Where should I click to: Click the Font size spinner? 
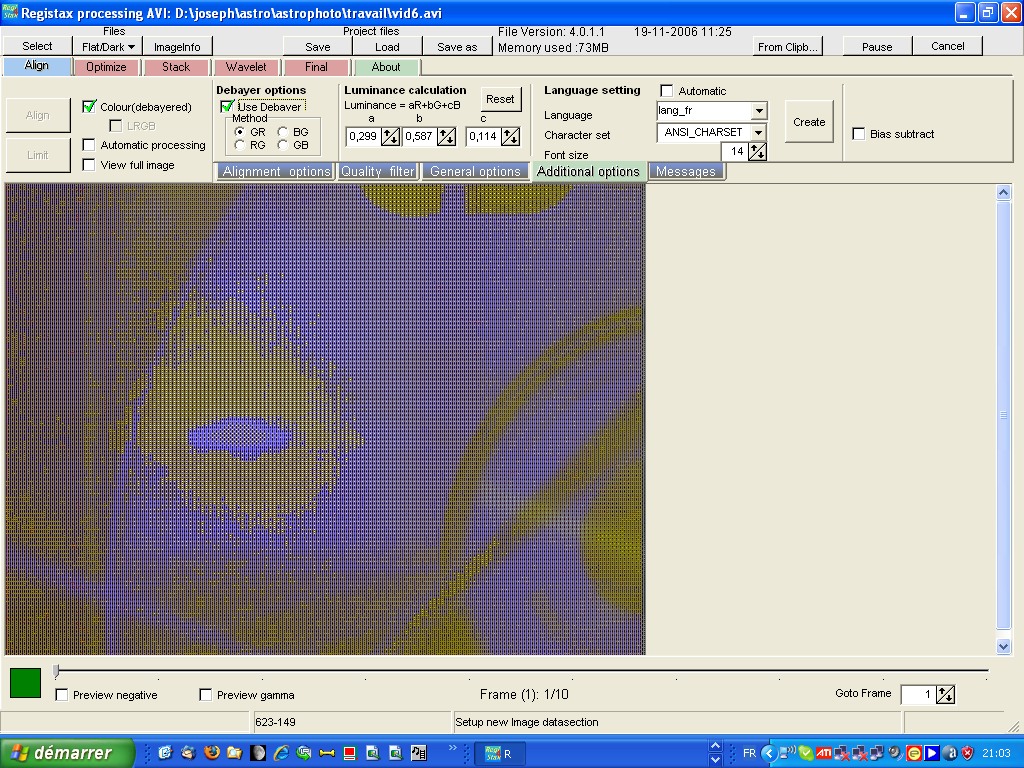pyautogui.click(x=758, y=152)
